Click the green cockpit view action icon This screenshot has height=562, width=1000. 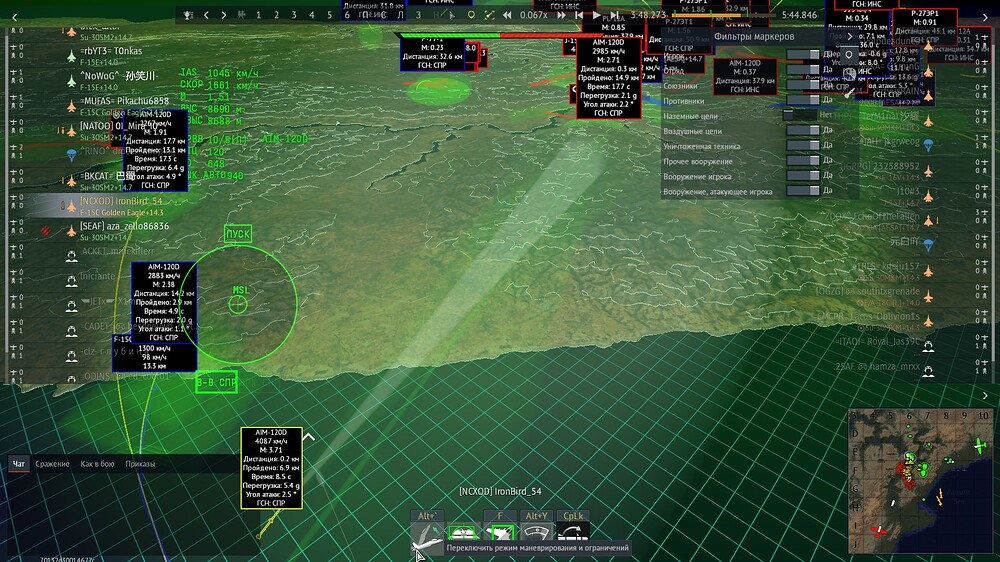tap(462, 533)
